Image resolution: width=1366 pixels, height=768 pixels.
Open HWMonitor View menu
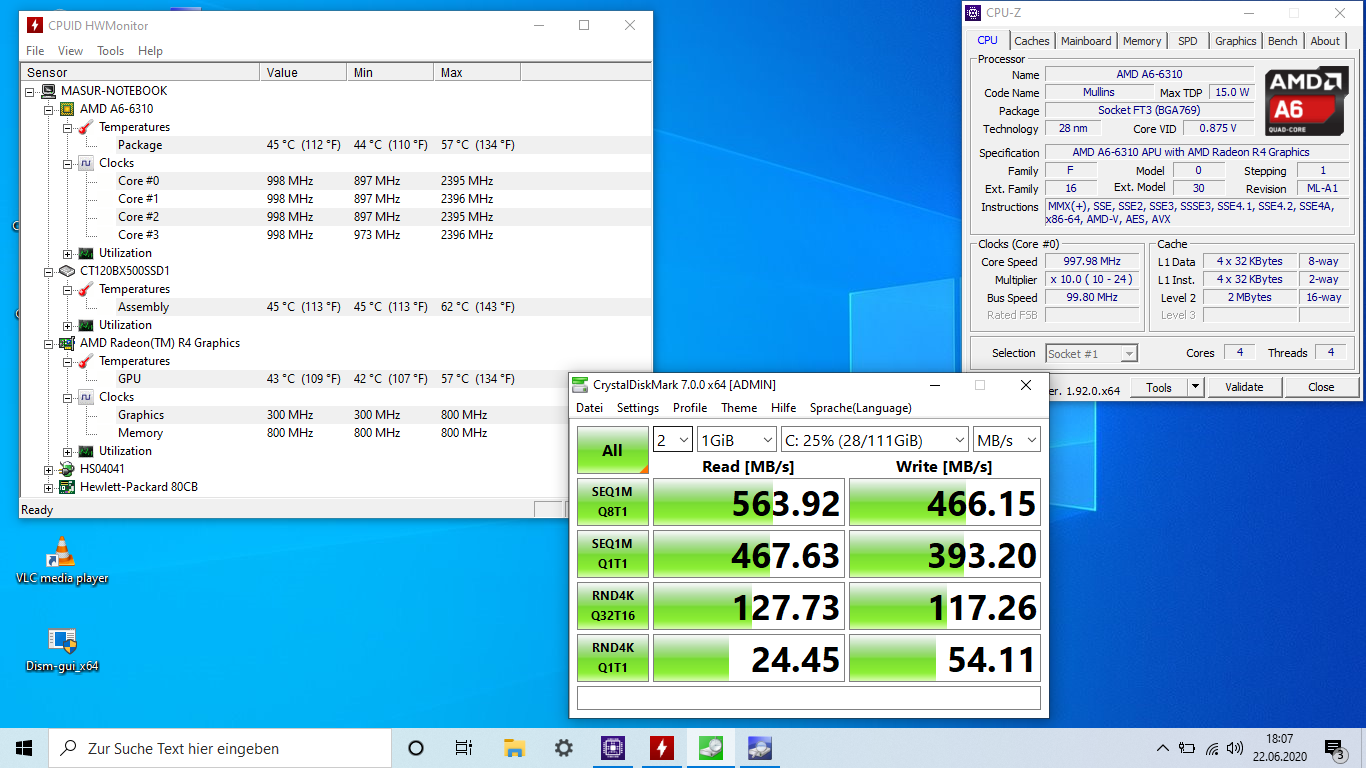tap(70, 51)
